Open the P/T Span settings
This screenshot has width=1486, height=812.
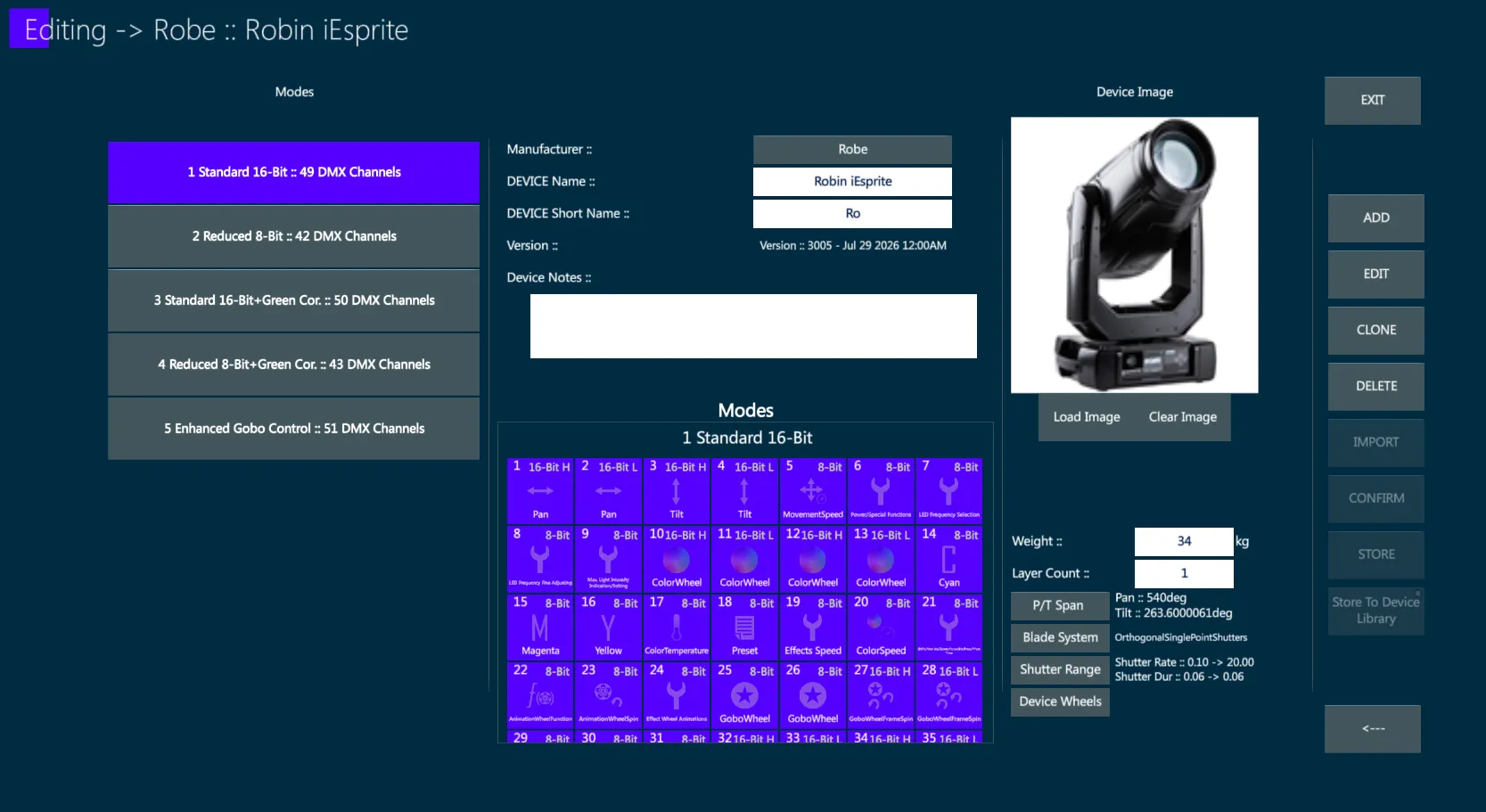pos(1059,606)
